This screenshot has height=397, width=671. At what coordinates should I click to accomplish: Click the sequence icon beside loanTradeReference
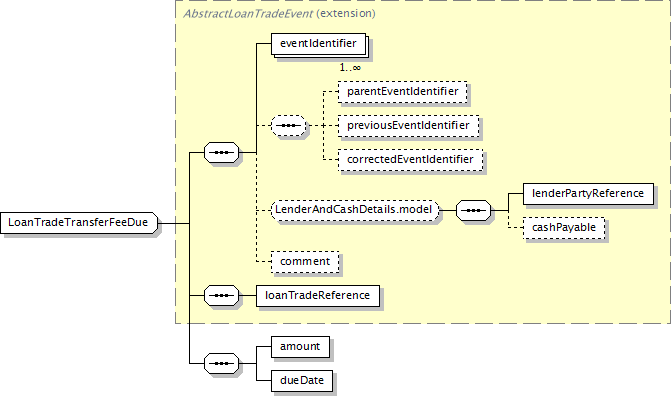coord(221,296)
